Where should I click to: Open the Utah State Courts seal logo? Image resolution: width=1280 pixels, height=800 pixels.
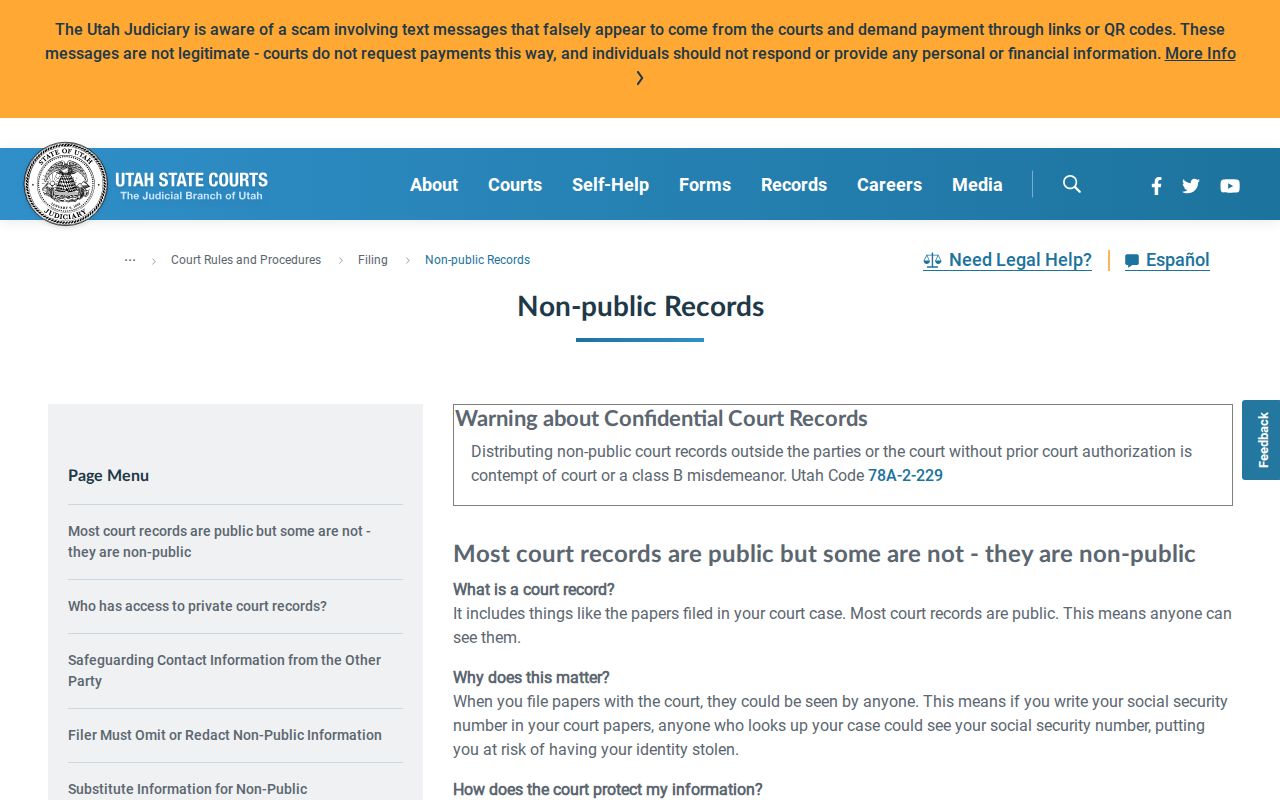point(65,184)
